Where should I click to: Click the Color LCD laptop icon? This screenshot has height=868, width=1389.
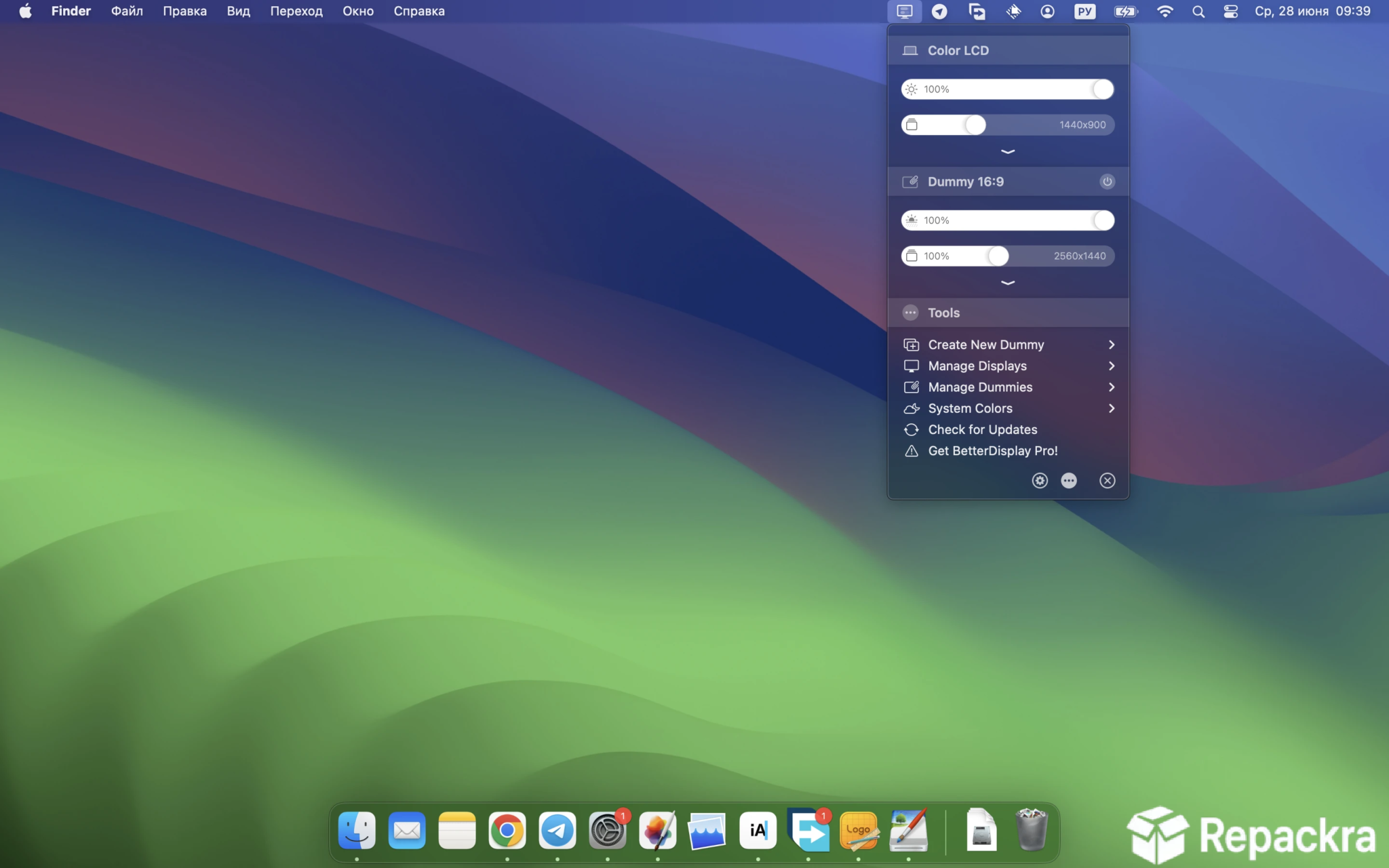pos(910,51)
